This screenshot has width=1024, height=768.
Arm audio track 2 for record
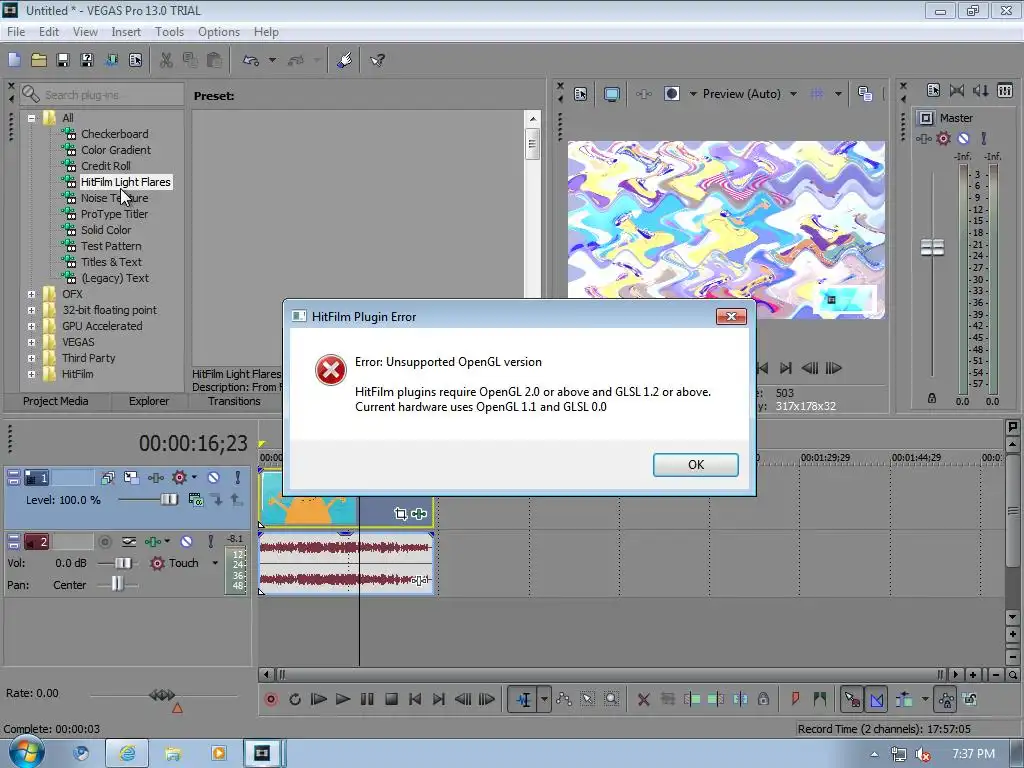pos(104,541)
